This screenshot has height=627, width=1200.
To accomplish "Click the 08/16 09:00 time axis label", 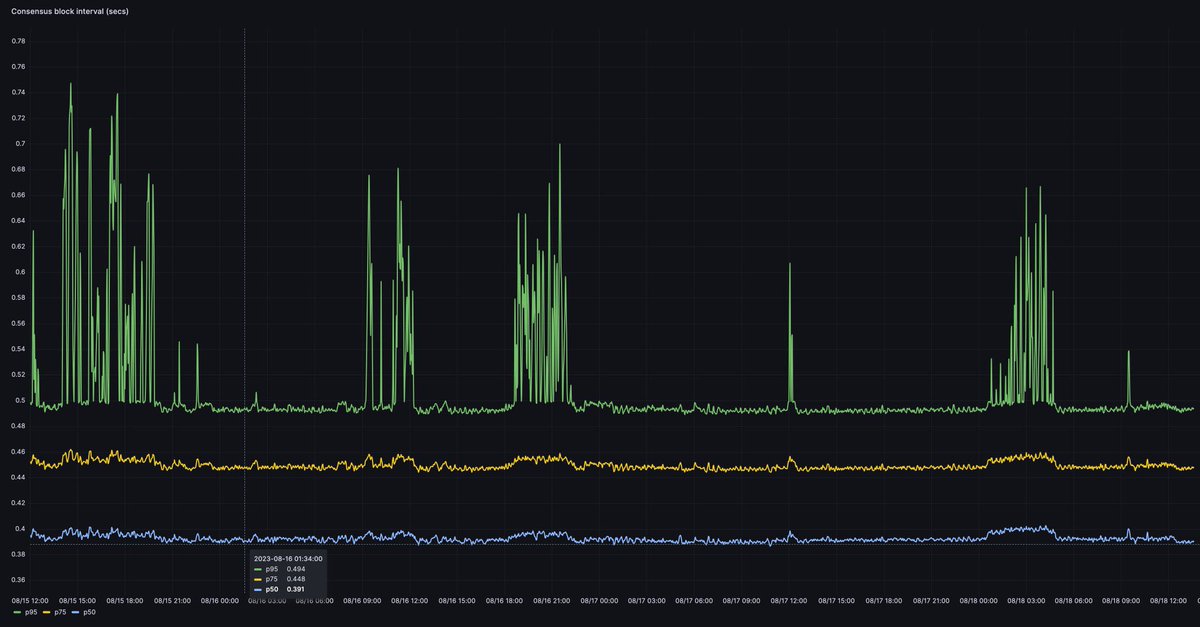I will (362, 600).
